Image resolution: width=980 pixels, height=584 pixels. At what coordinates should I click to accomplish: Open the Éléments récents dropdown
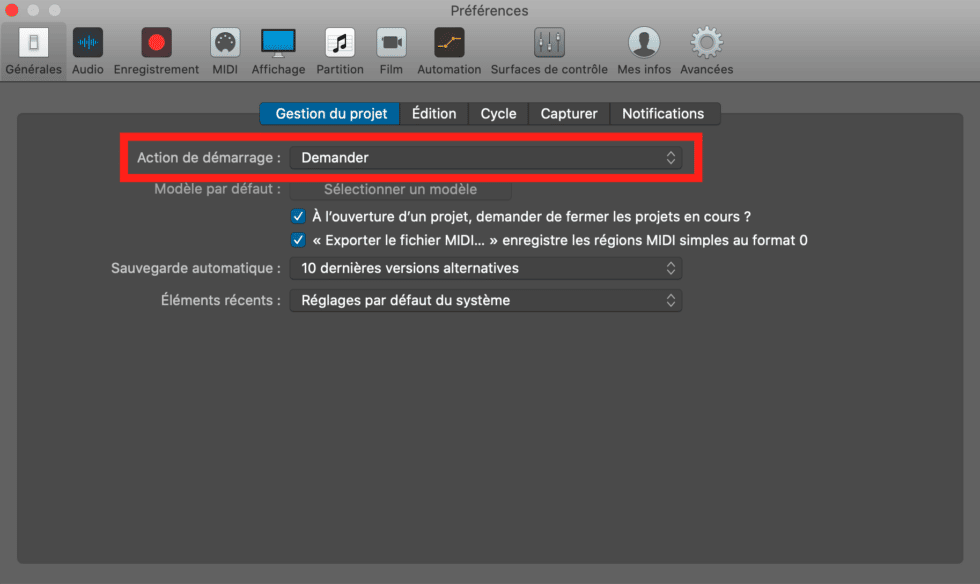[486, 300]
